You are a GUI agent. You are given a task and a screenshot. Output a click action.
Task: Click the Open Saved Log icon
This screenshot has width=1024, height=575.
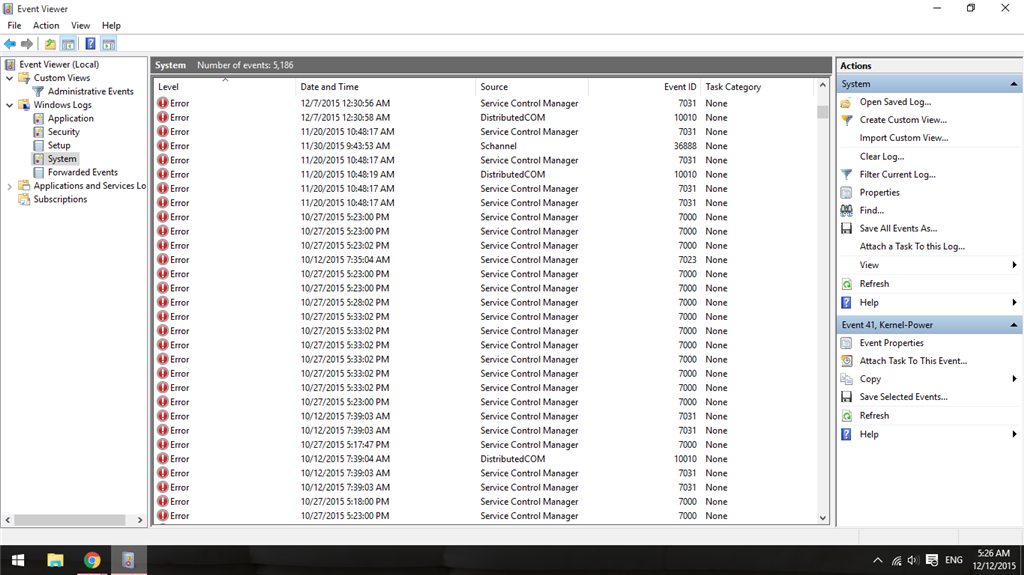pos(846,102)
